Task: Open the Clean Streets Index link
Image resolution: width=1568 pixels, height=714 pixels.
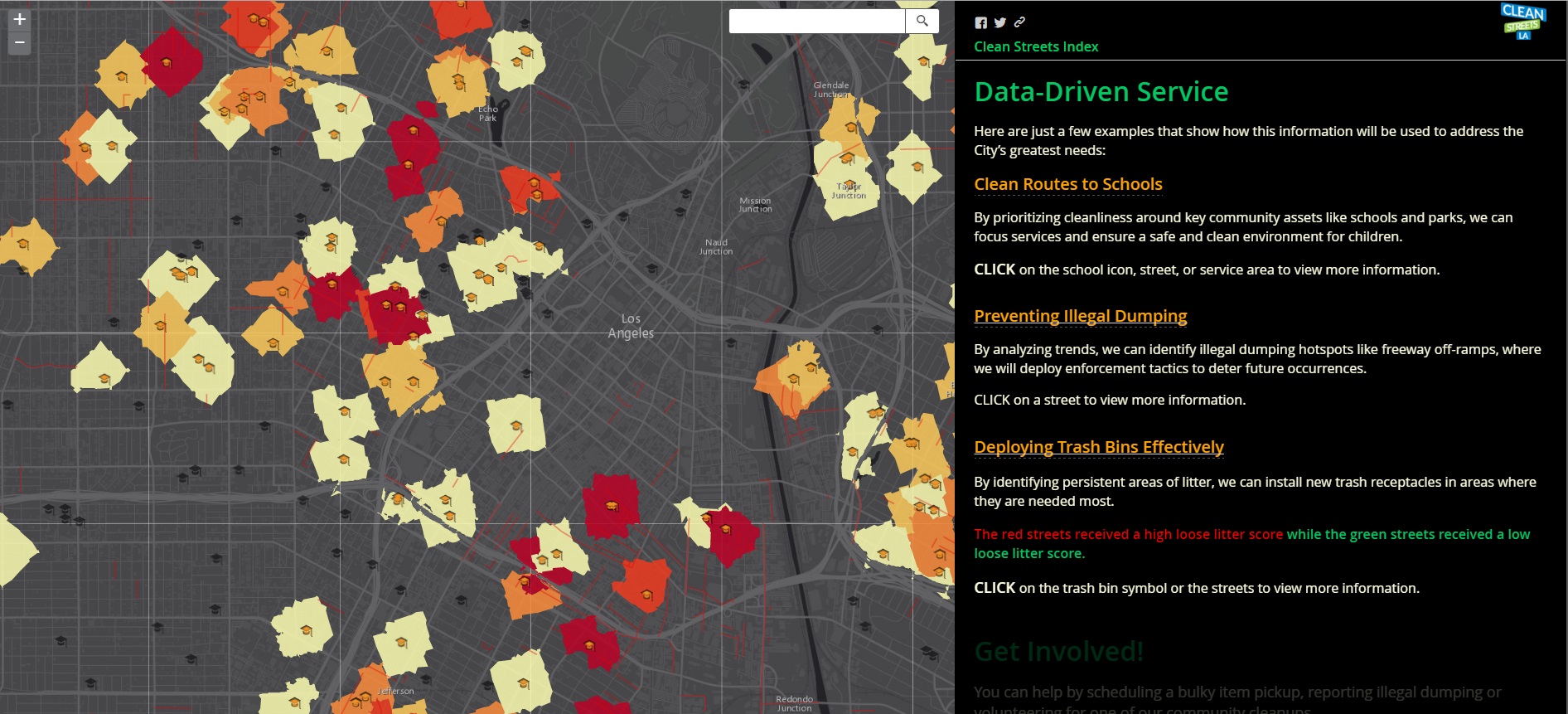Action: [x=1036, y=46]
